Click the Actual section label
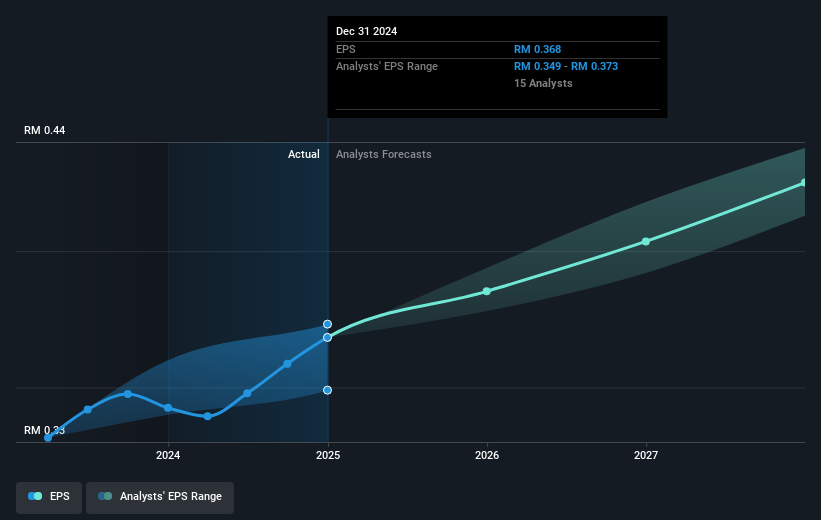 coord(304,154)
